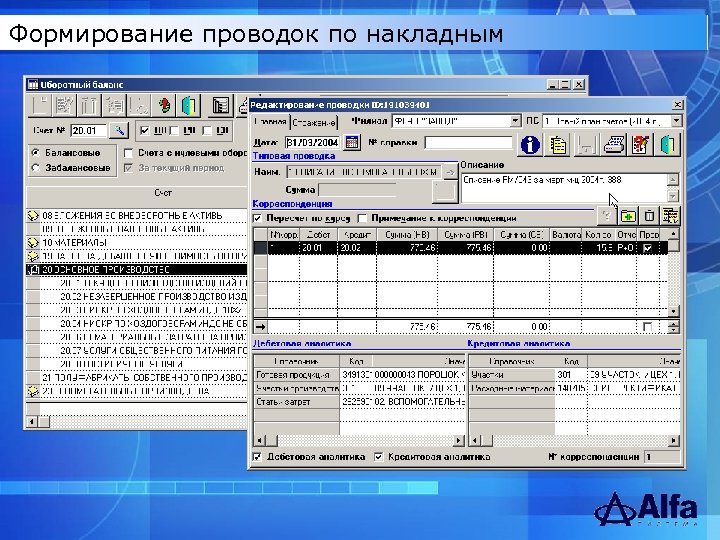Image resolution: width=720 pixels, height=540 pixels.
Task: Click the red checklist pencil icon in the entry editor
Action: pos(641,144)
